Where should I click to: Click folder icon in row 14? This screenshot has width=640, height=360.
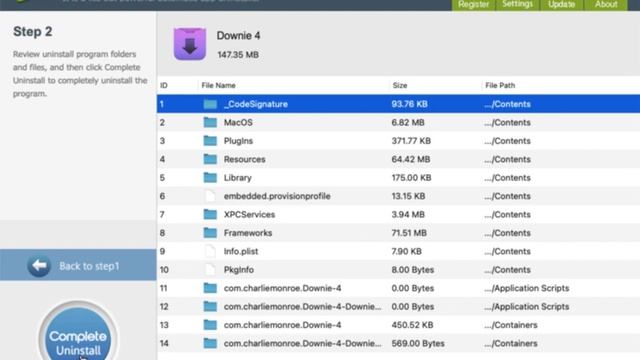(210, 343)
